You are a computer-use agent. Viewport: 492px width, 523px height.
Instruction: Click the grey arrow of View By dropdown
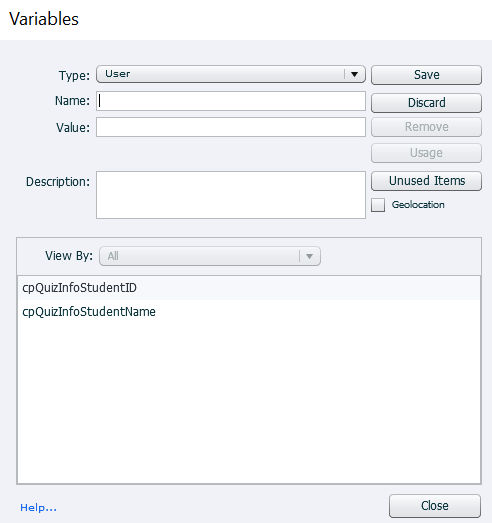click(x=310, y=256)
